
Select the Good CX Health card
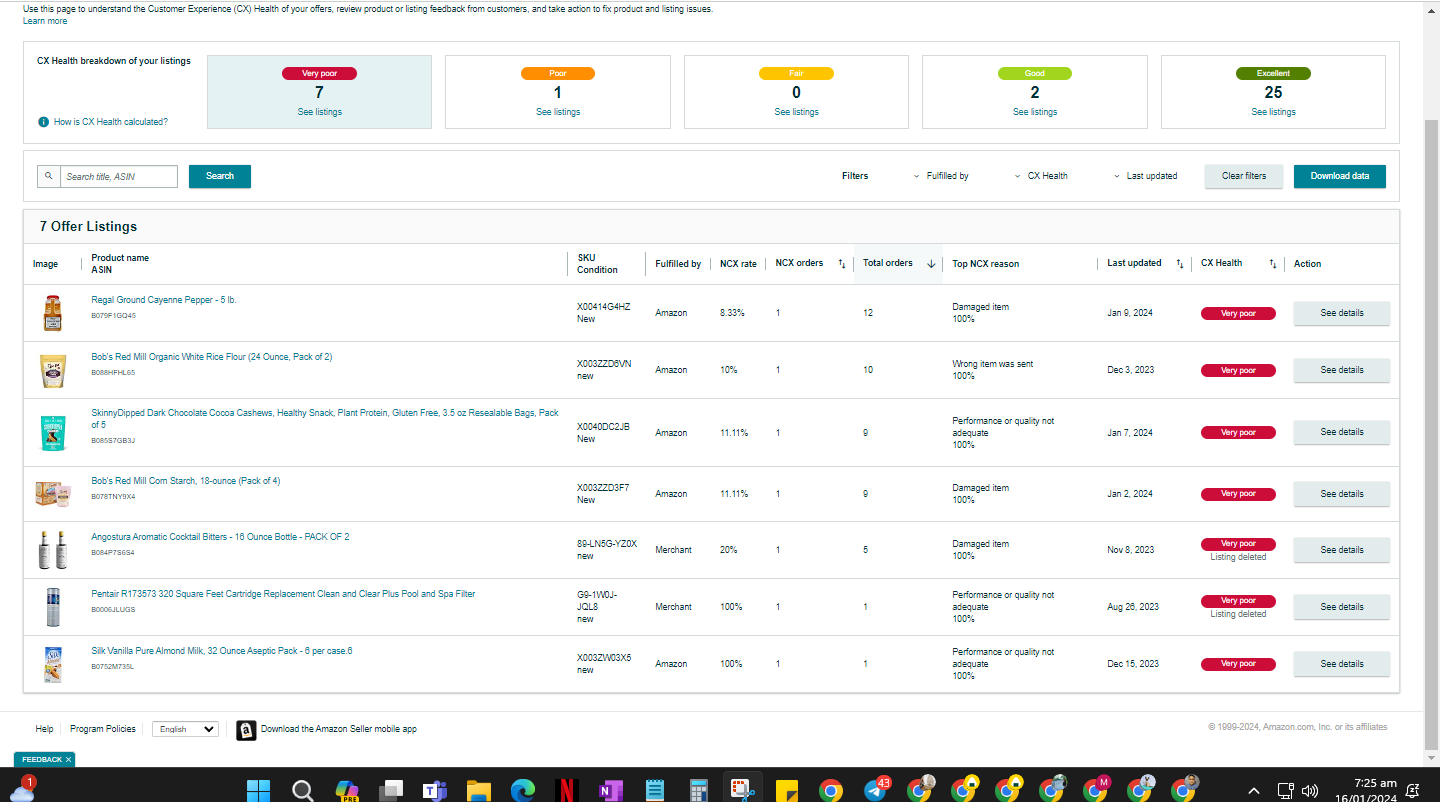(1035, 92)
